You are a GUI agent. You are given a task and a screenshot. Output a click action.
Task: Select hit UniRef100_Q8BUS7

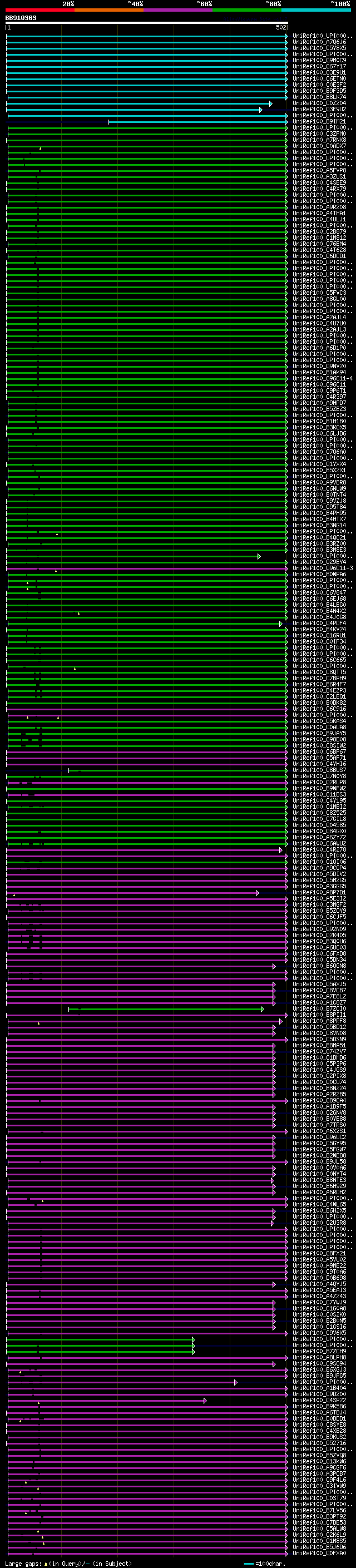[319, 770]
